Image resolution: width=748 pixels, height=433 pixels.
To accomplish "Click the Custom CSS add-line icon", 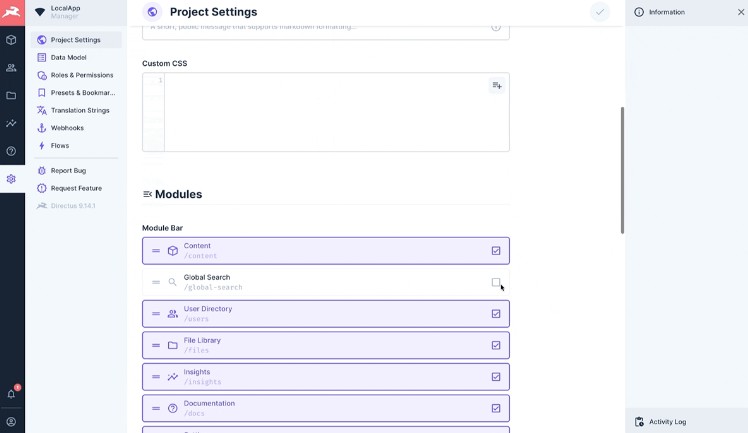I will [x=496, y=86].
